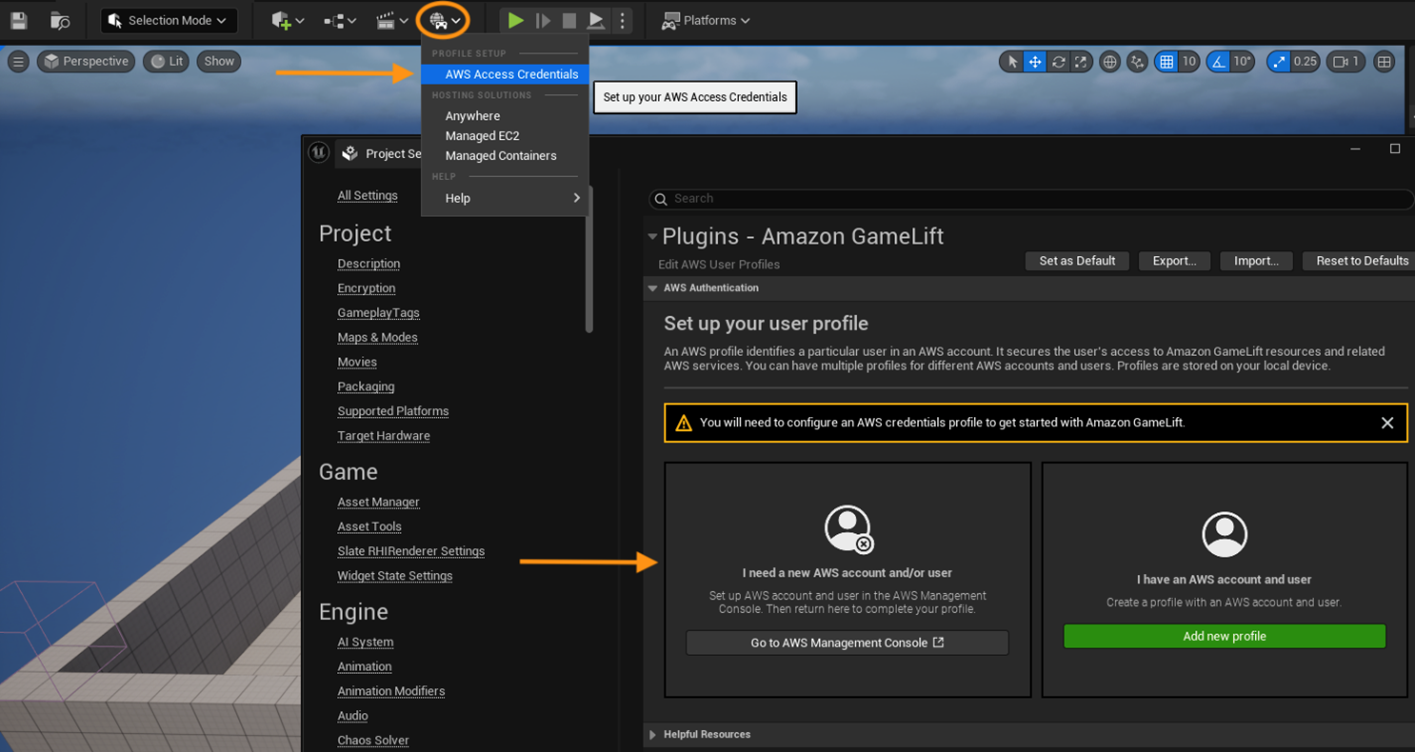Click the skip/advance frame button
The width and height of the screenshot is (1415, 752).
[543, 20]
